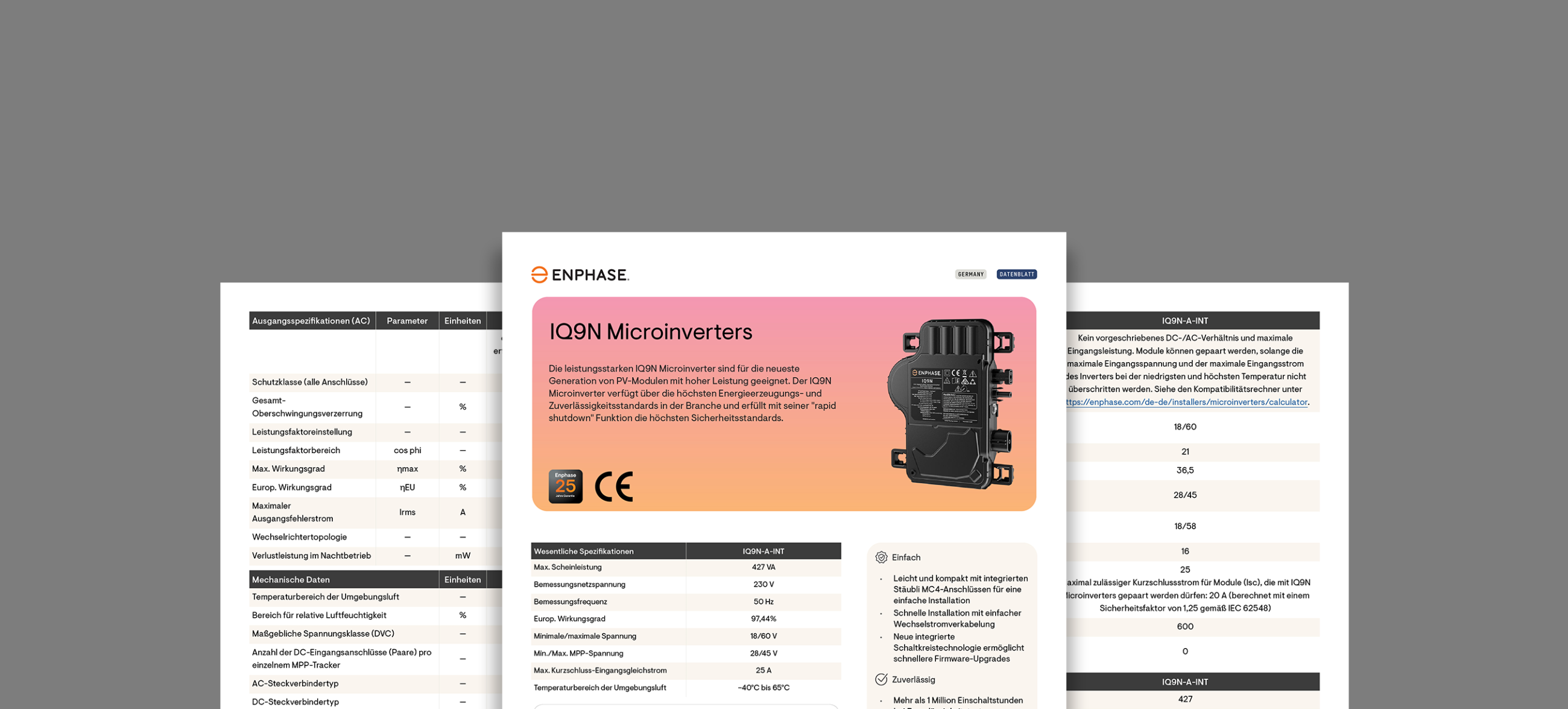The height and width of the screenshot is (709, 1568).
Task: Click the "Max. Scheinleistung" row label
Action: pos(568,567)
